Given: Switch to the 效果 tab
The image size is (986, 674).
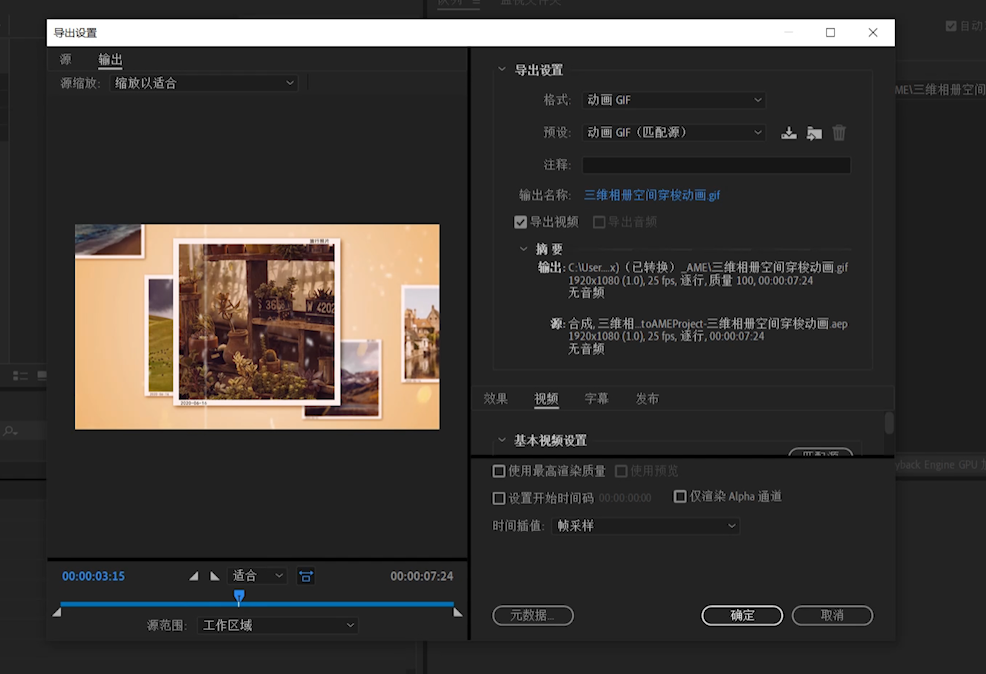Looking at the screenshot, I should (495, 399).
